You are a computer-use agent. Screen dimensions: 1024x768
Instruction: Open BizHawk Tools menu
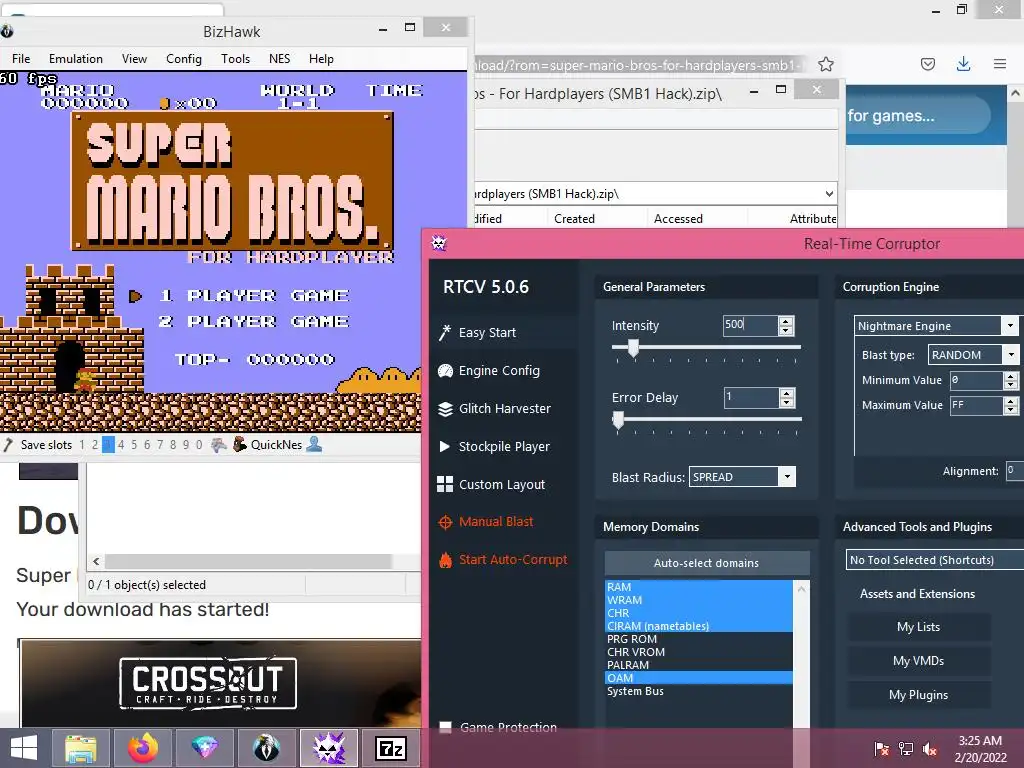tap(235, 59)
